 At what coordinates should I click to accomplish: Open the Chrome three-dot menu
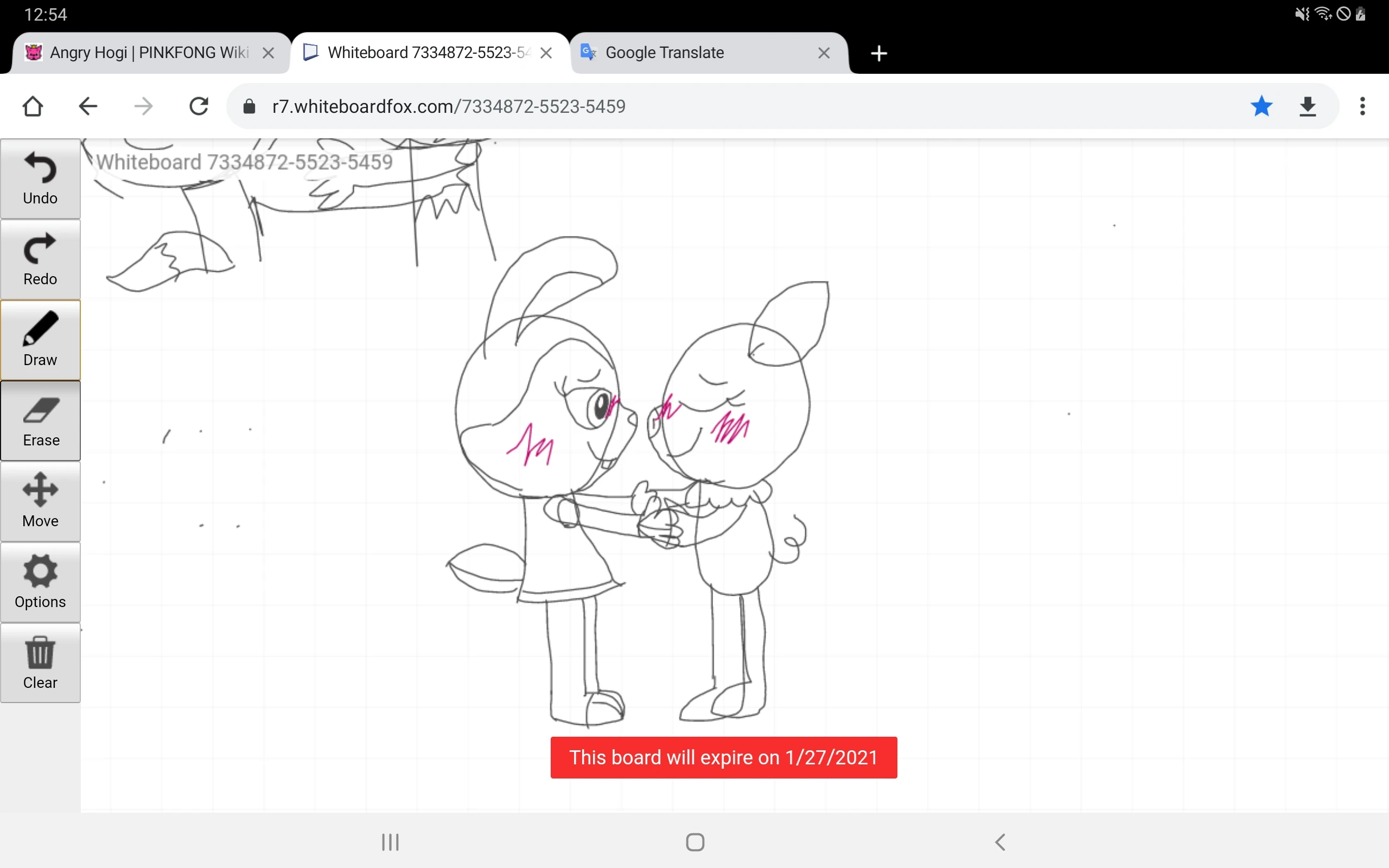point(1362,106)
